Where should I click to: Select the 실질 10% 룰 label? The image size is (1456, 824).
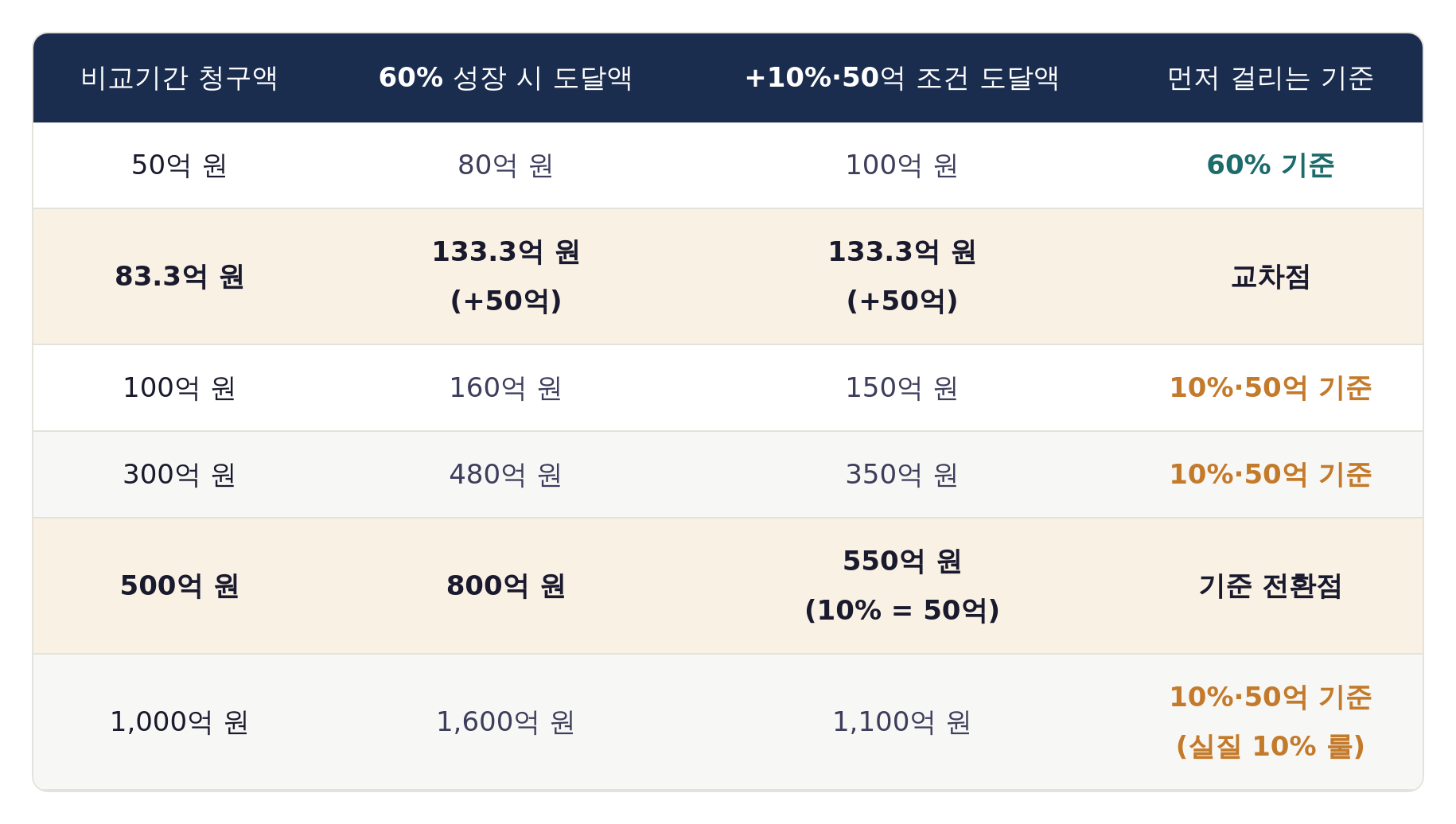coord(1270,747)
